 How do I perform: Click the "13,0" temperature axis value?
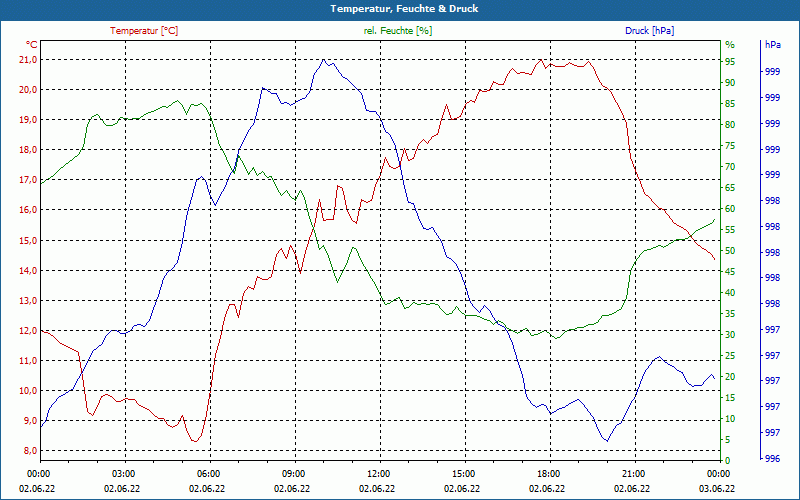click(28, 301)
